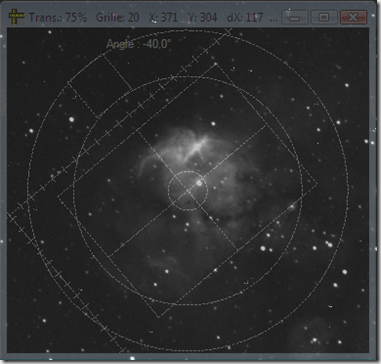
Task: Click the Angle: -40.0° label
Action: point(137,44)
